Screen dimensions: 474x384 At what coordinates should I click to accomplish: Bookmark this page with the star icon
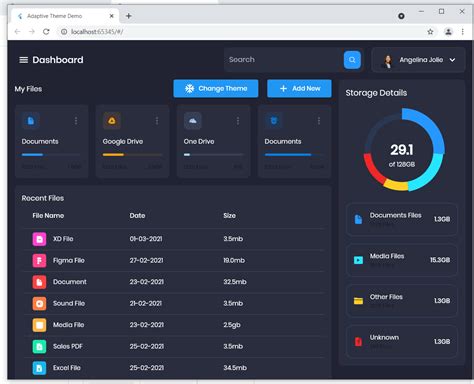coord(430,32)
